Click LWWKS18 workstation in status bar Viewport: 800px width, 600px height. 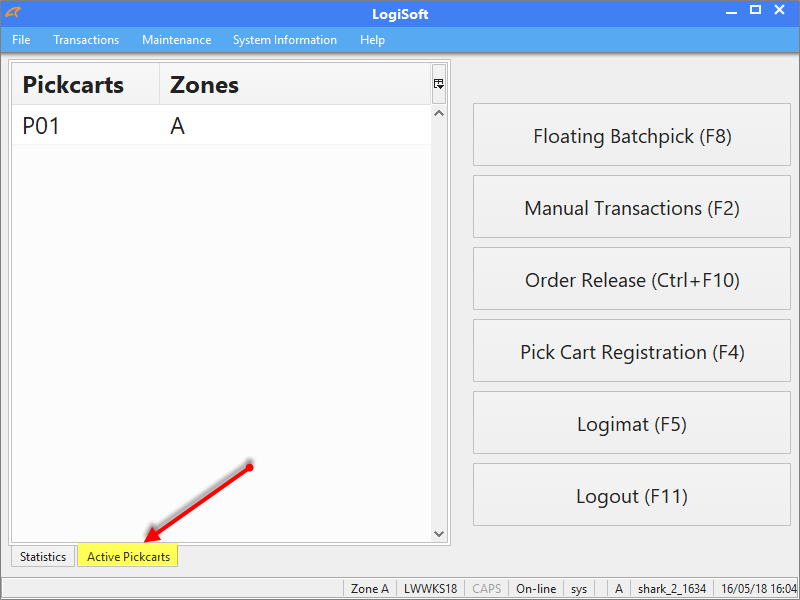pos(430,589)
